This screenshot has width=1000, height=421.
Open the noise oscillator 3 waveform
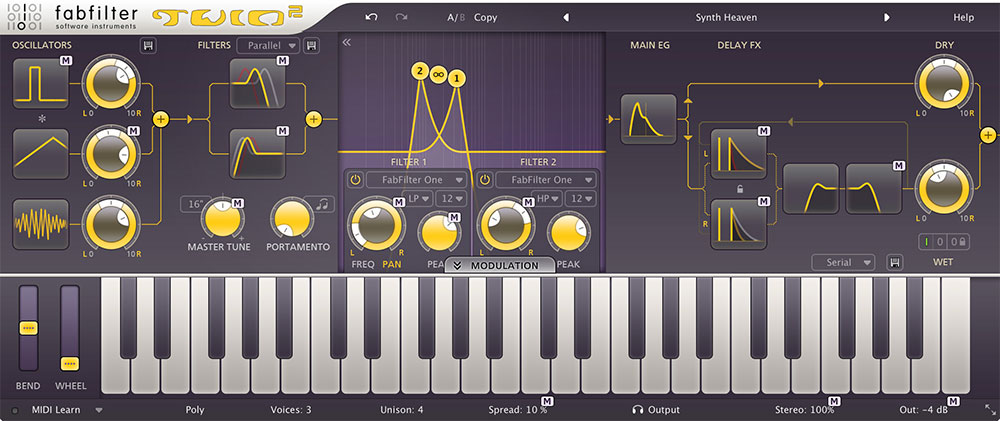pos(40,224)
